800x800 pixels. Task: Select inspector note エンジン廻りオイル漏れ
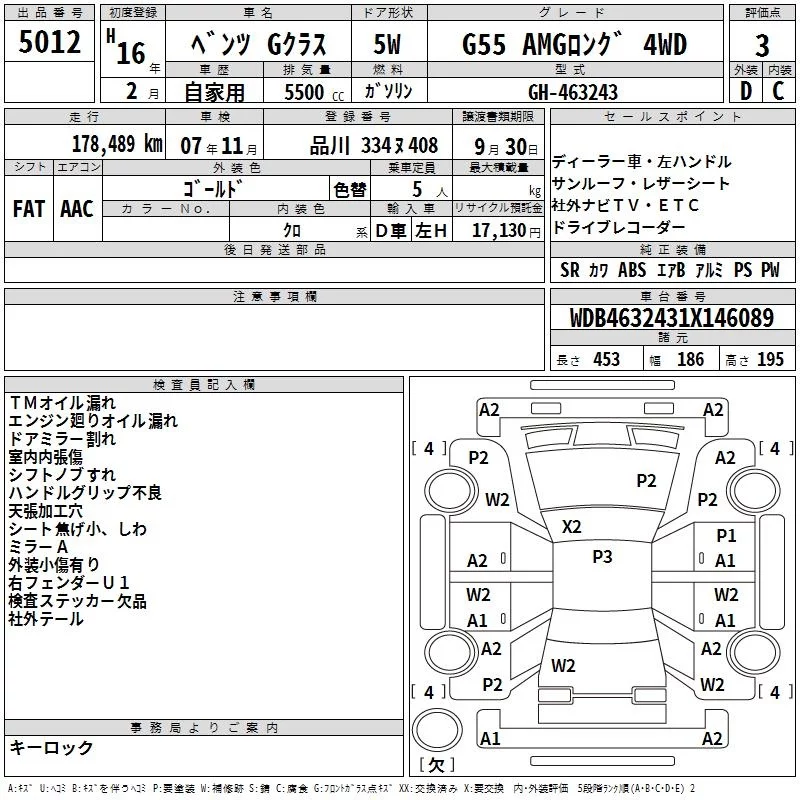pos(93,421)
